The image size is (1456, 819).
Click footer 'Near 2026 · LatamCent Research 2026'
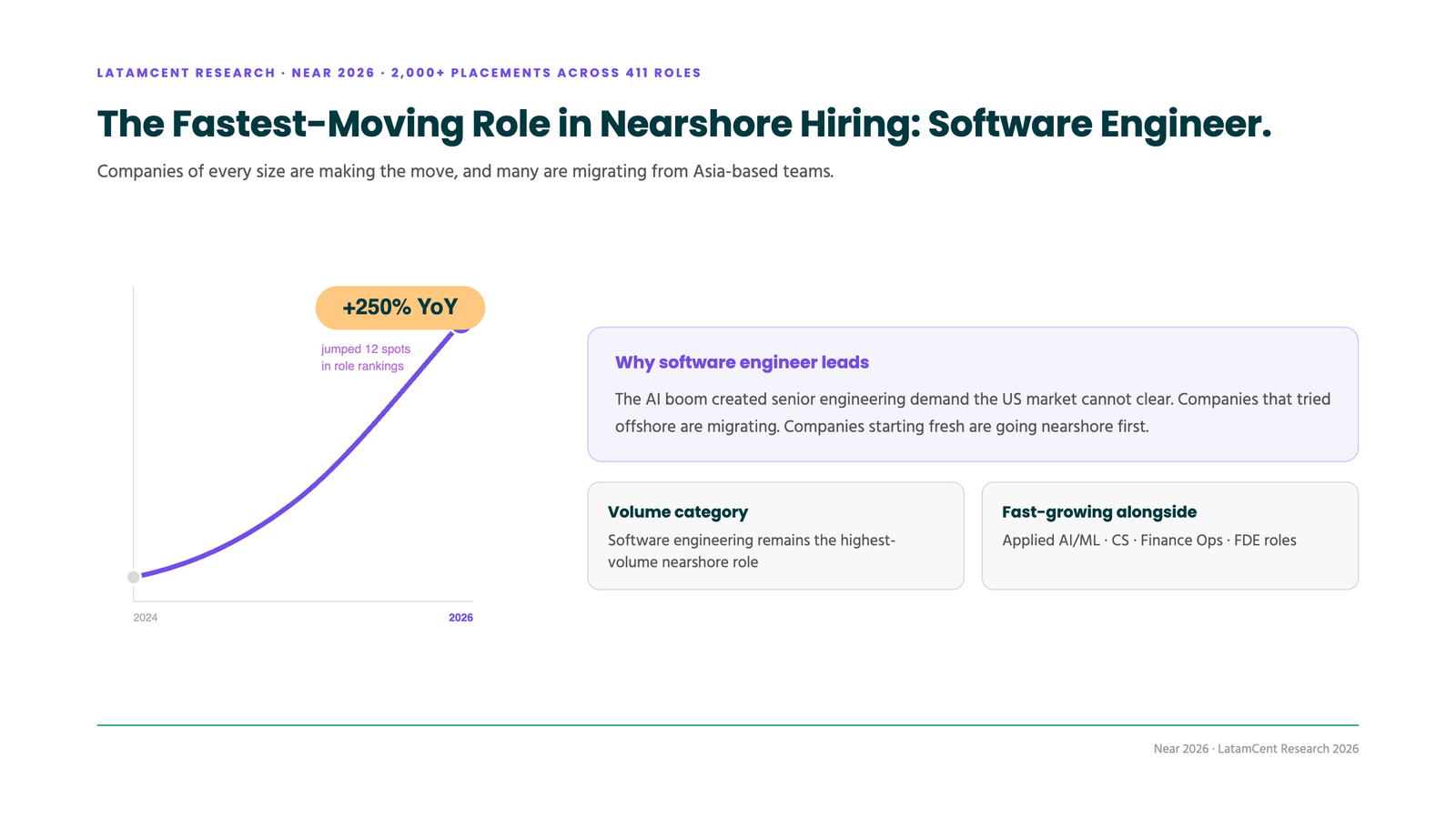1256,749
